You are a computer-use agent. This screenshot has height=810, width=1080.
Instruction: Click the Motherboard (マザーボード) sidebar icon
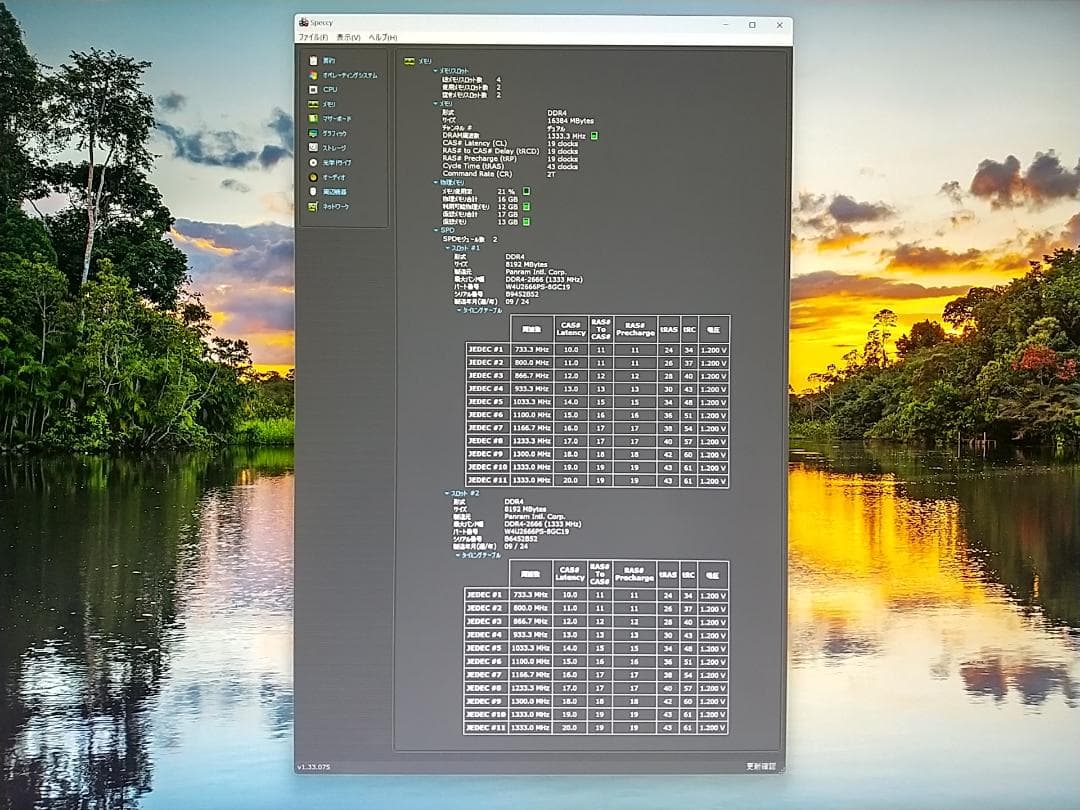tap(314, 118)
